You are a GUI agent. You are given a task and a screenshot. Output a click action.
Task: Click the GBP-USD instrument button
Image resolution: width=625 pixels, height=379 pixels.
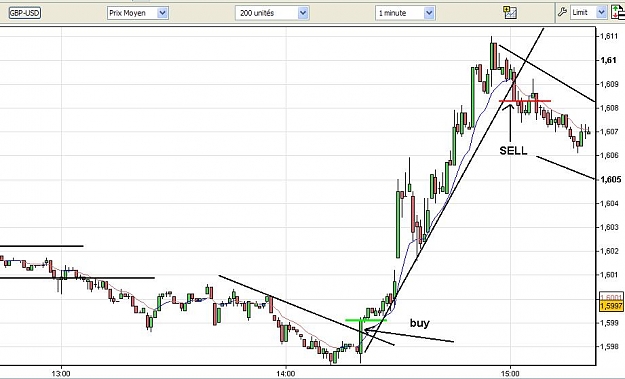24,13
